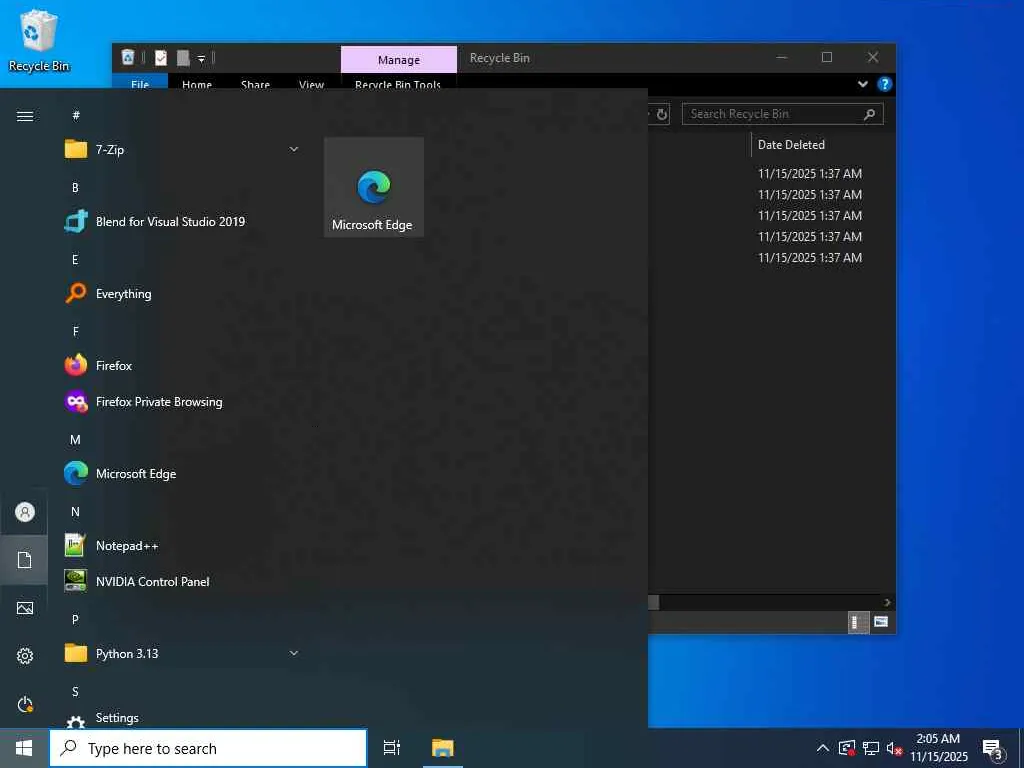Open the Power options icon

tap(25, 704)
